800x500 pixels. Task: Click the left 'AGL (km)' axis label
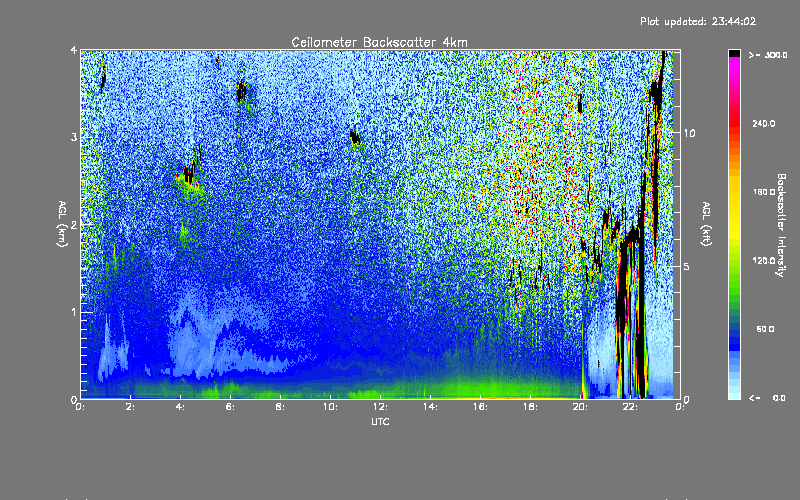pos(62,224)
